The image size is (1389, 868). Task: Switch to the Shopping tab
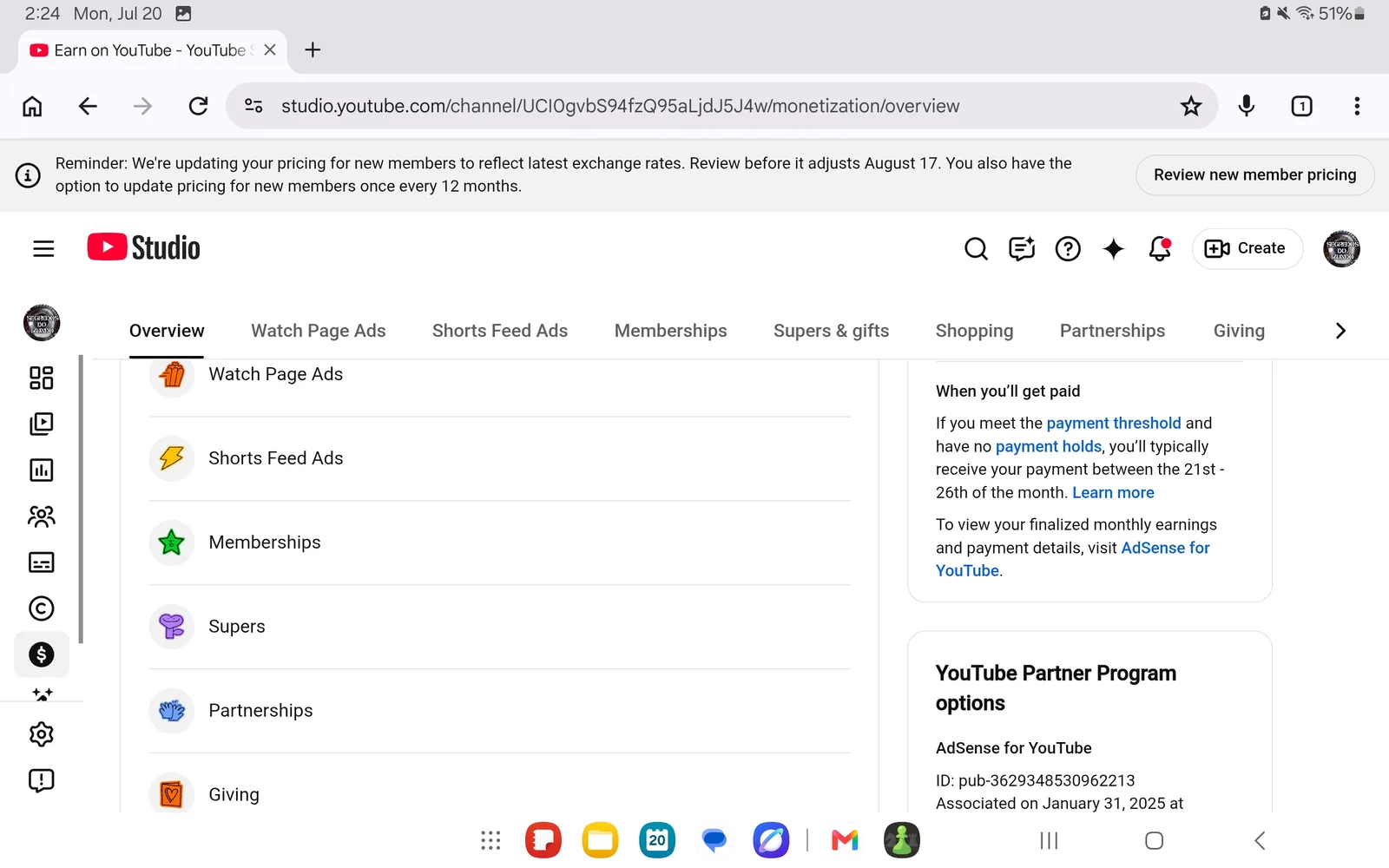pyautogui.click(x=975, y=331)
